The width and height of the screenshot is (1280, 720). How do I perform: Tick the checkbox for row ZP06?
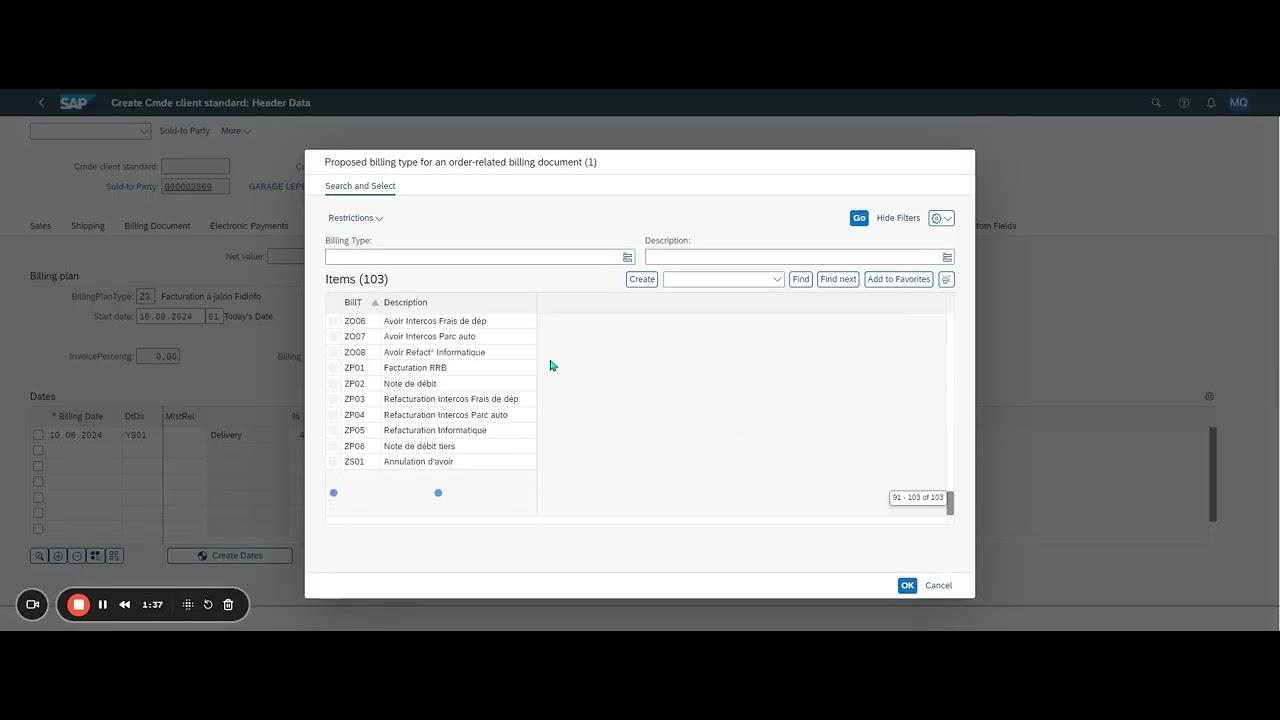(334, 446)
